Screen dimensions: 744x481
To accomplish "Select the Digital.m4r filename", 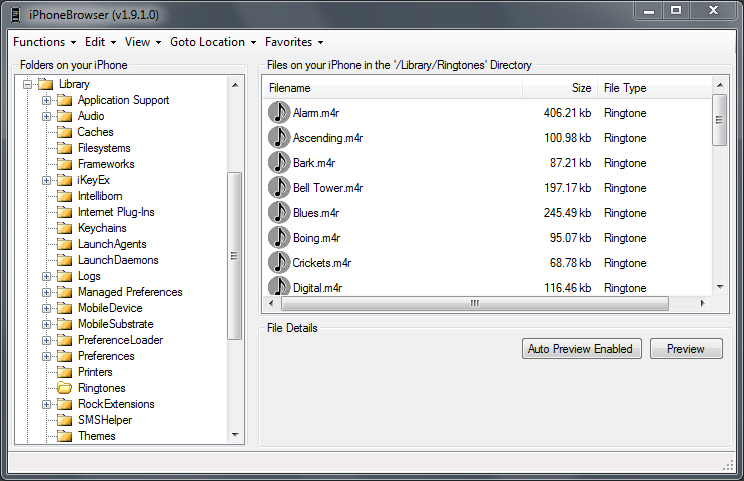I will (x=317, y=288).
